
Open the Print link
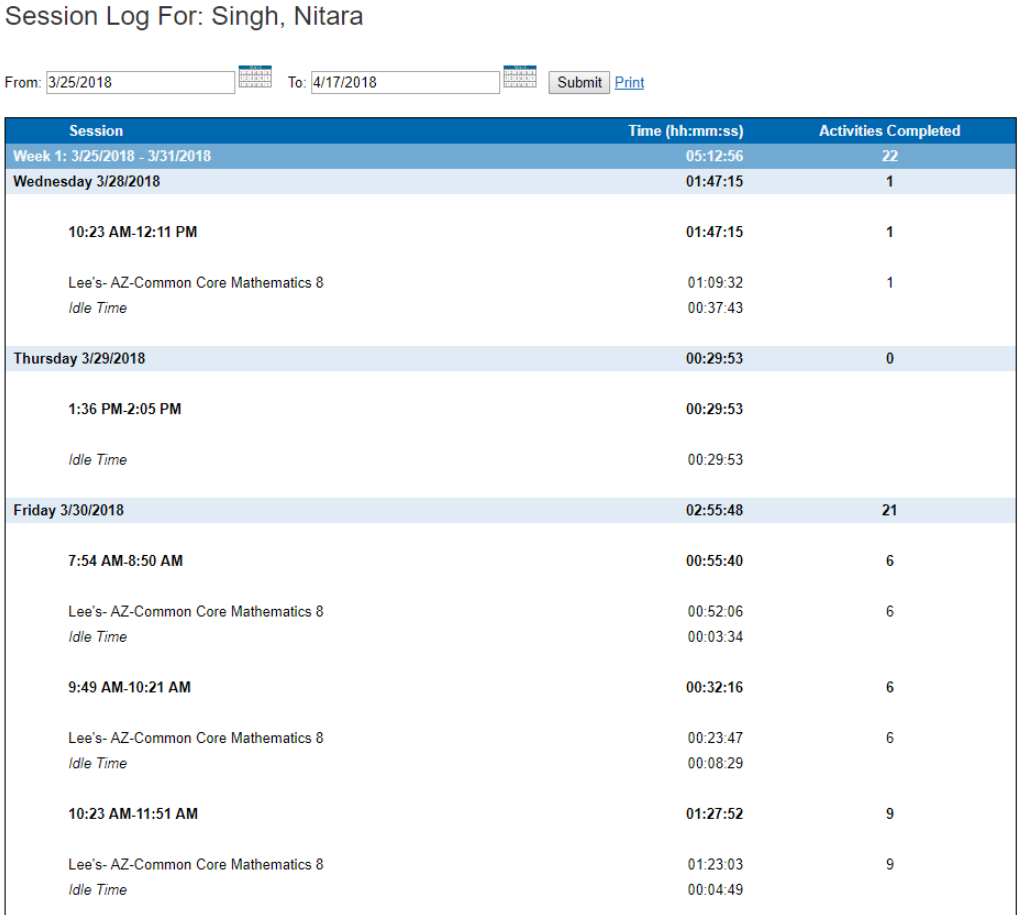(x=629, y=82)
